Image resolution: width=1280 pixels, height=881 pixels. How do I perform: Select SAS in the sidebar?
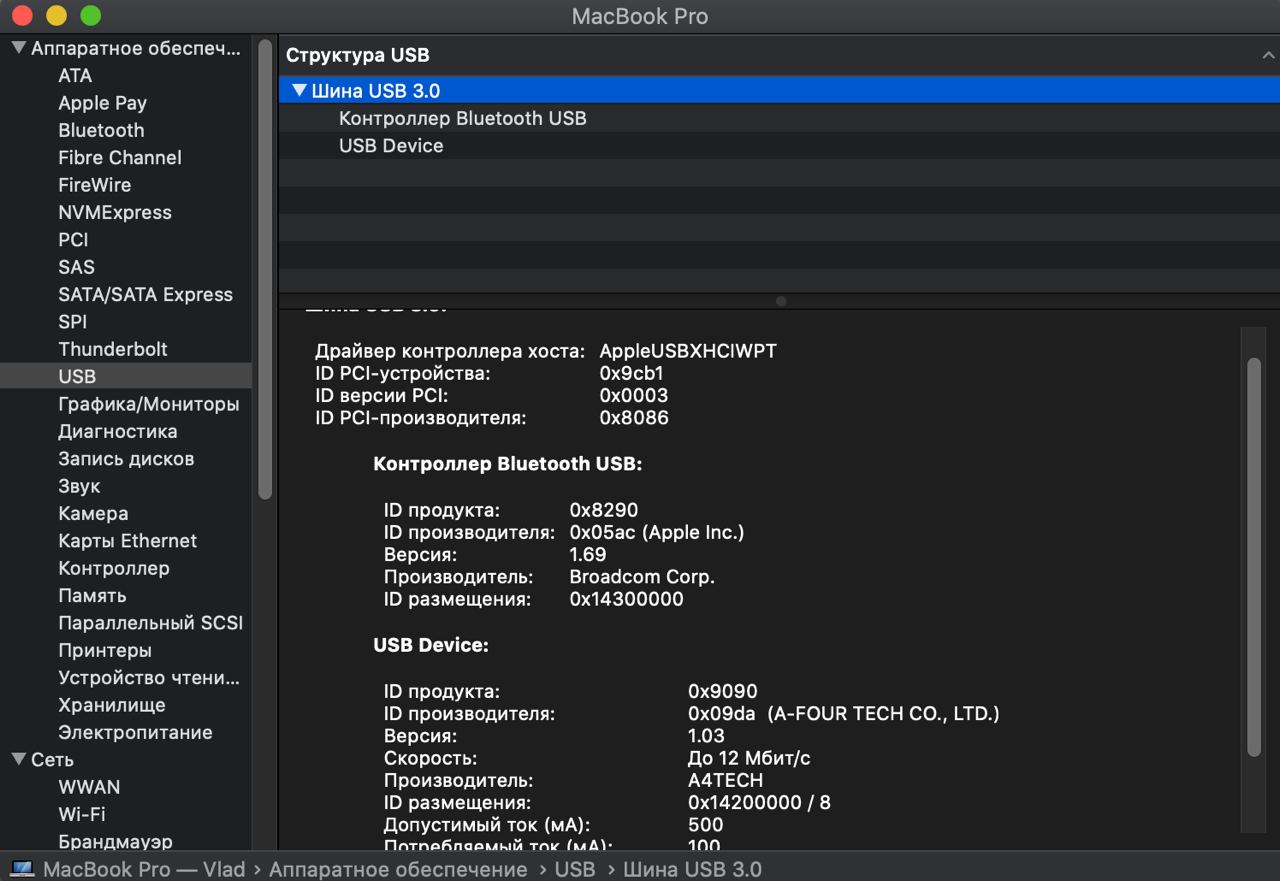coord(76,267)
